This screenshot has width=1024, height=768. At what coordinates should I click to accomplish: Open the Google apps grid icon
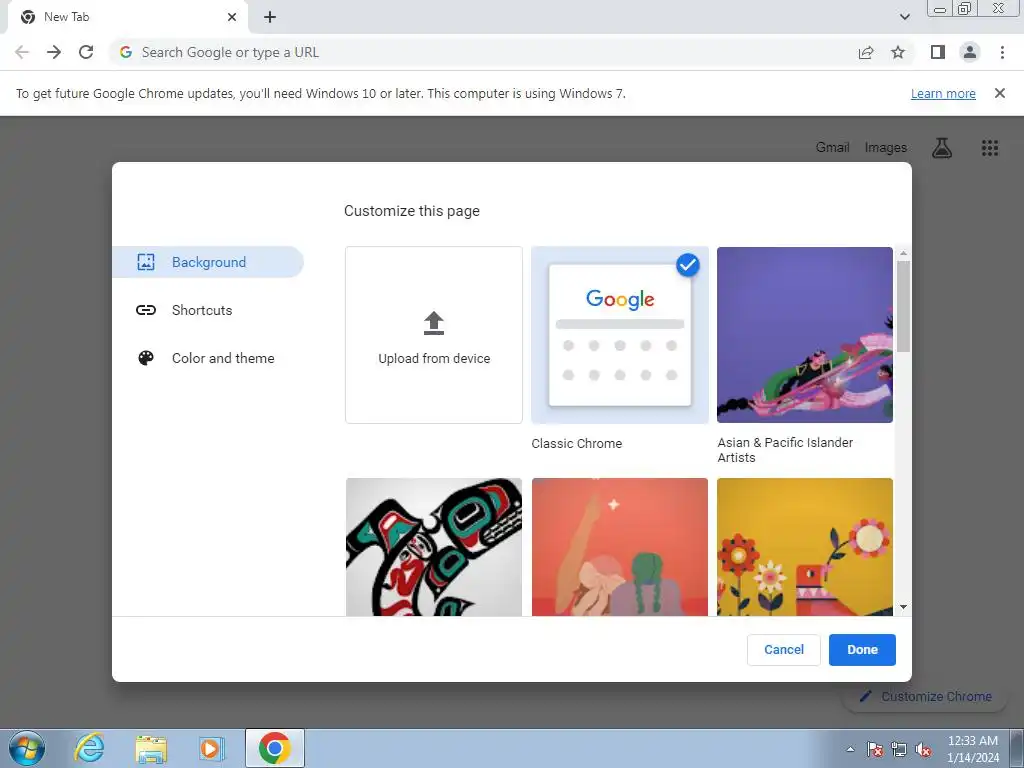tap(990, 148)
